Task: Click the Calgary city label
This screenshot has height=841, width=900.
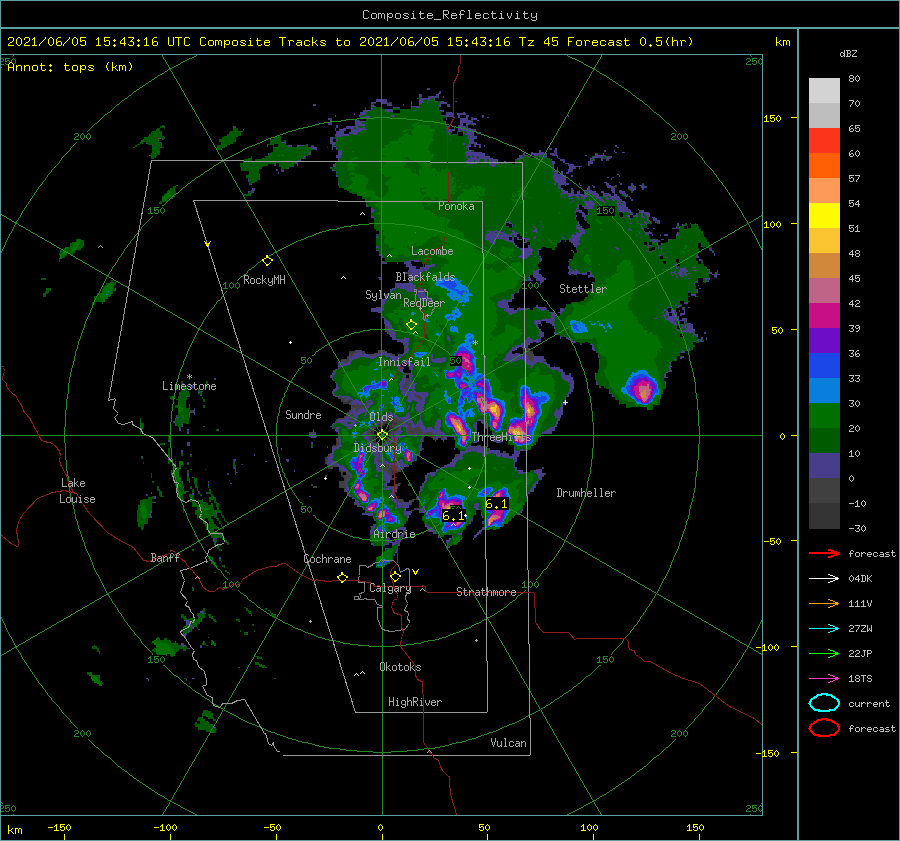Action: tap(390, 588)
